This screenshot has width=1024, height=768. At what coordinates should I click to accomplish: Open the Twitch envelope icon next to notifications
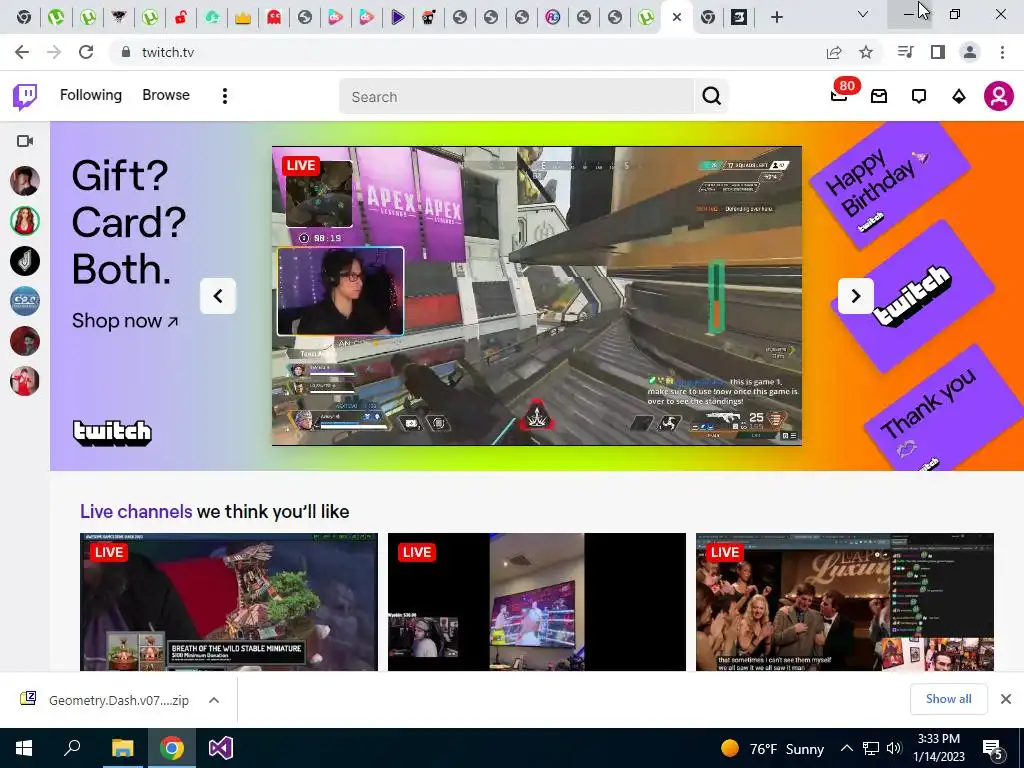[879, 97]
